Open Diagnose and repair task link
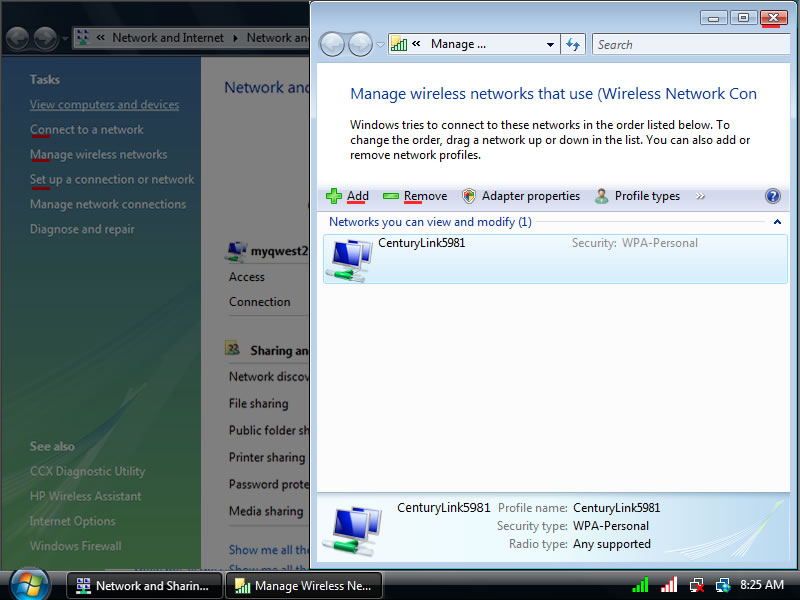 tap(82, 229)
